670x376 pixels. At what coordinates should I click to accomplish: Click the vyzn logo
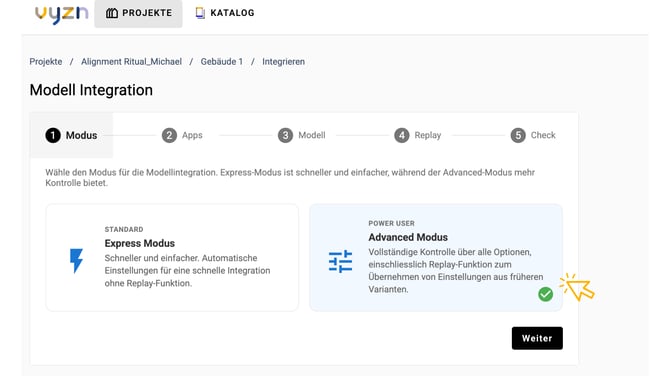(62, 14)
